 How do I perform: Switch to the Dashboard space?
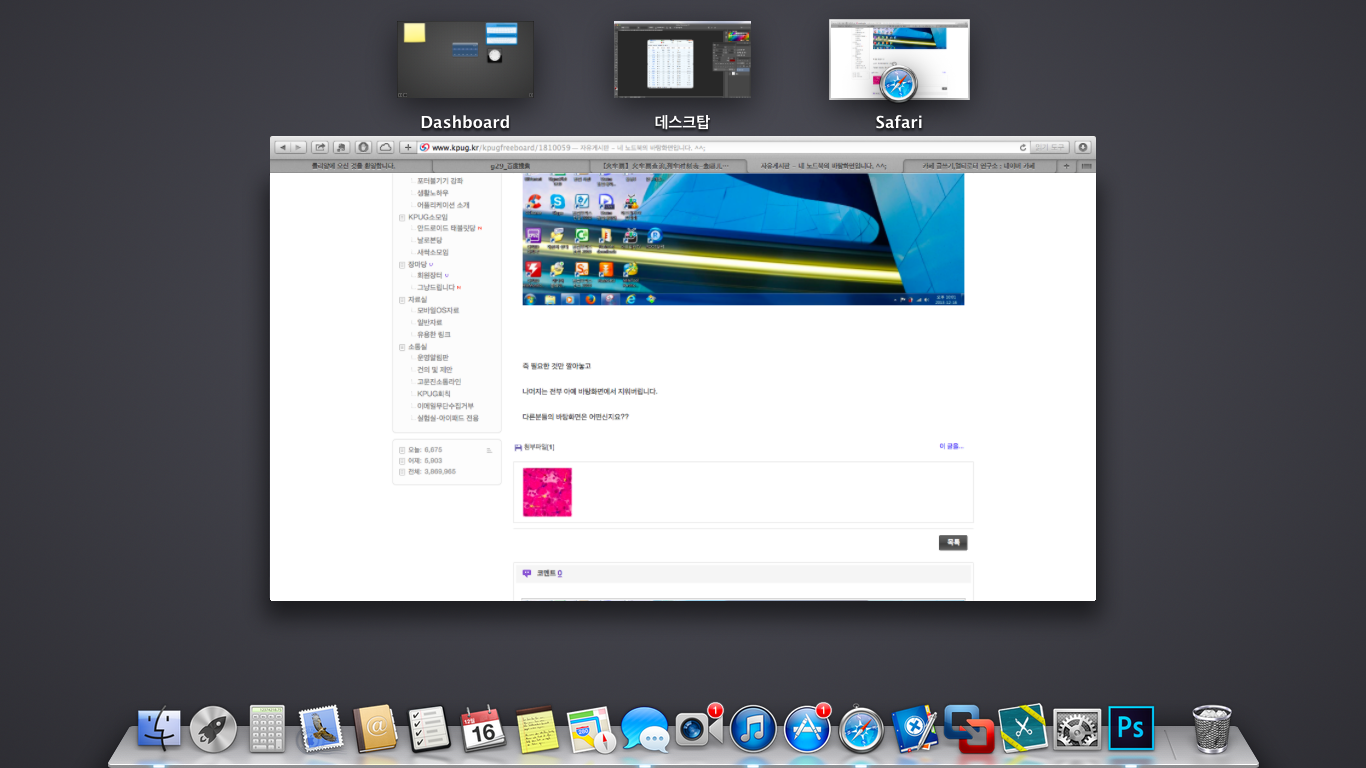pos(465,60)
